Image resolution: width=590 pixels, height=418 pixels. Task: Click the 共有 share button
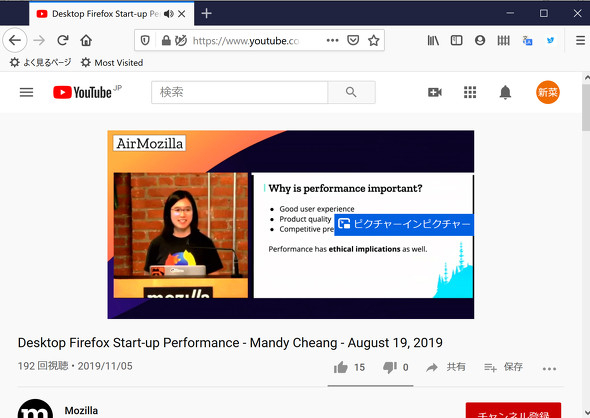click(x=446, y=367)
